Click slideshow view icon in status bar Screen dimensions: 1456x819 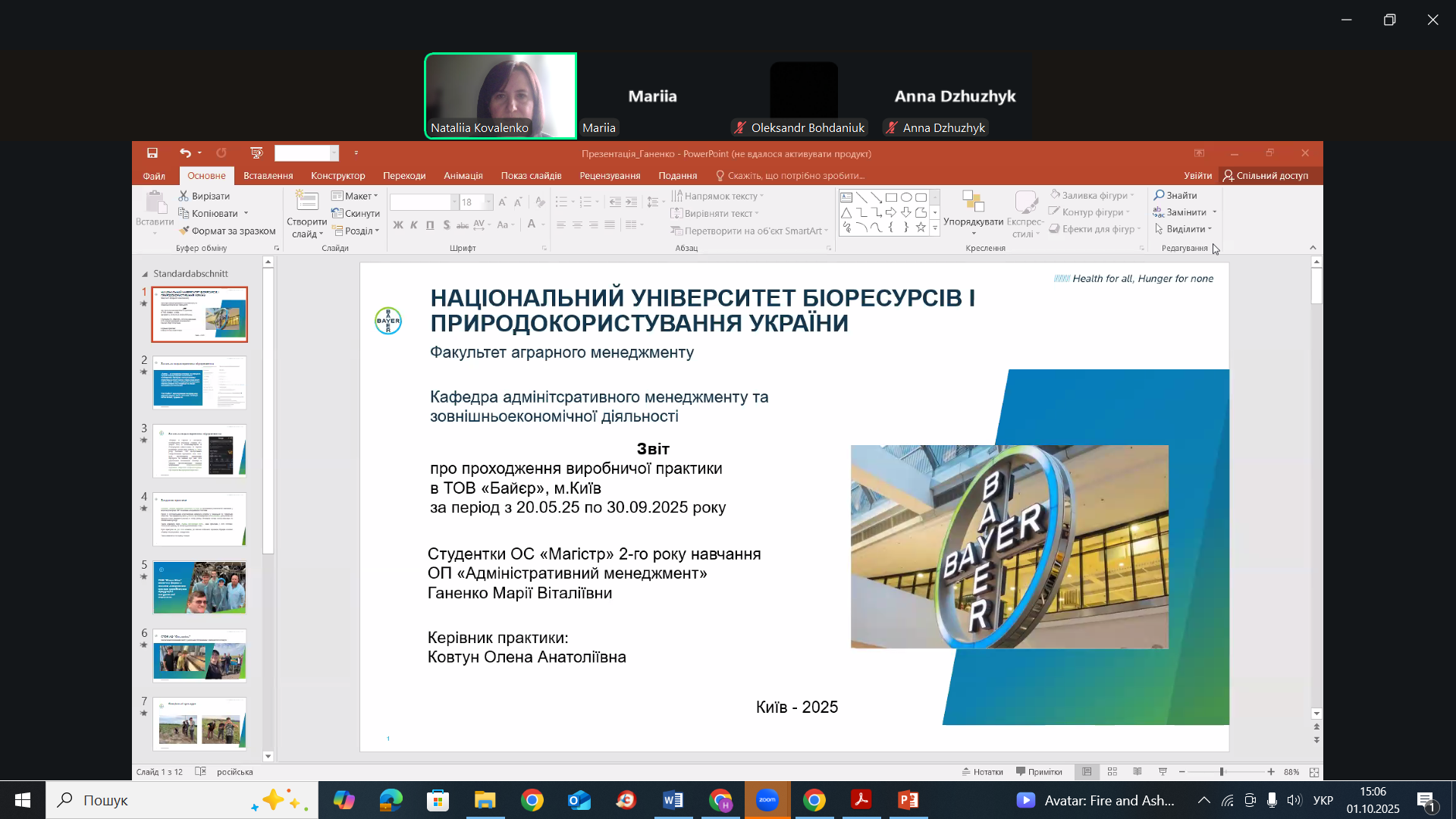[1163, 772]
